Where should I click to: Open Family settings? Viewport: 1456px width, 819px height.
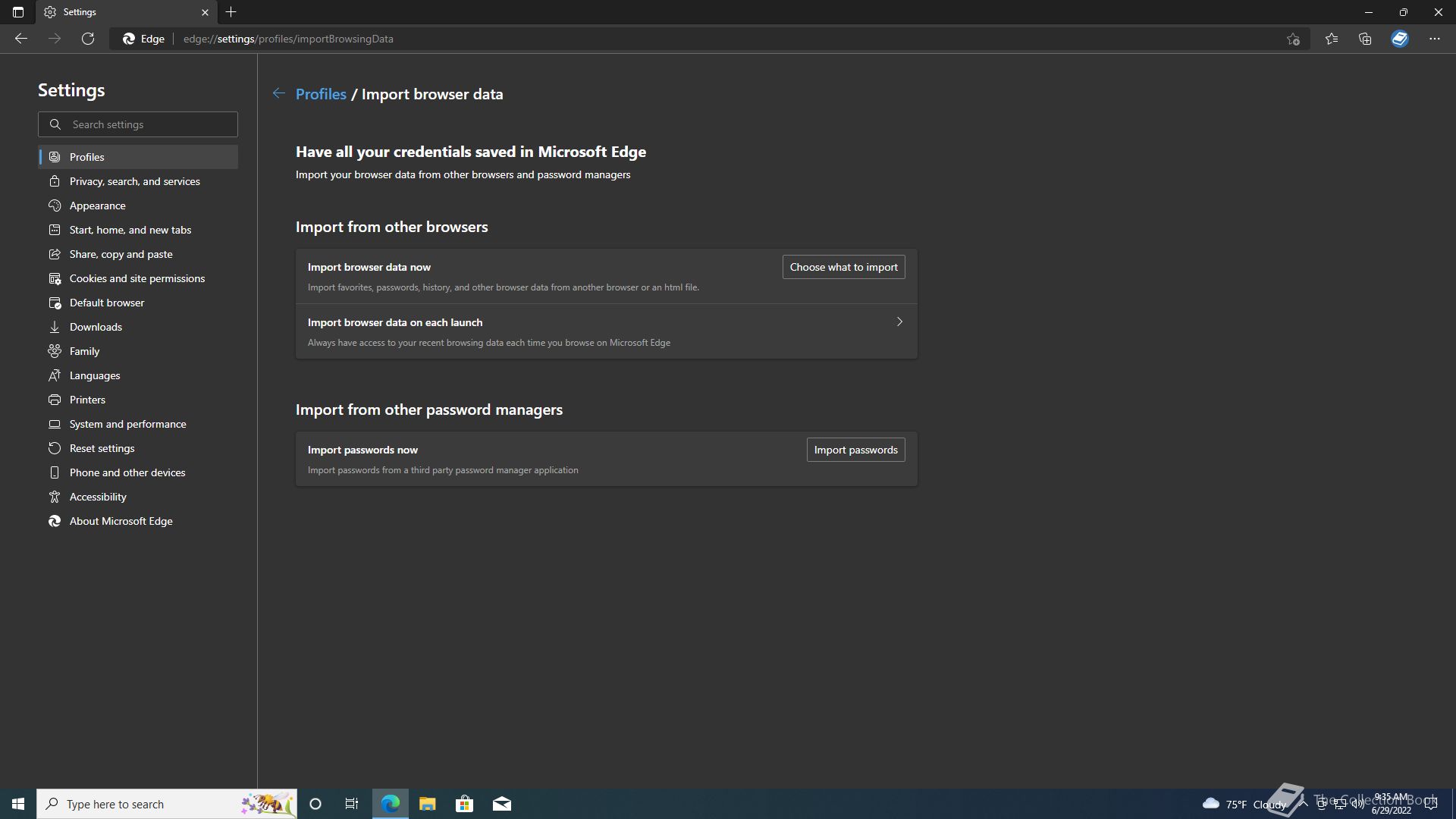click(x=138, y=351)
